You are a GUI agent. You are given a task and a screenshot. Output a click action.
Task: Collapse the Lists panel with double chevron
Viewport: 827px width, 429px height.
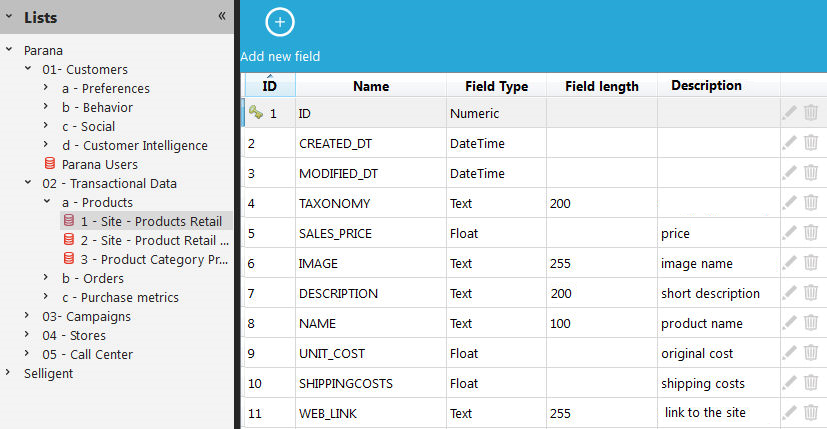pos(222,16)
